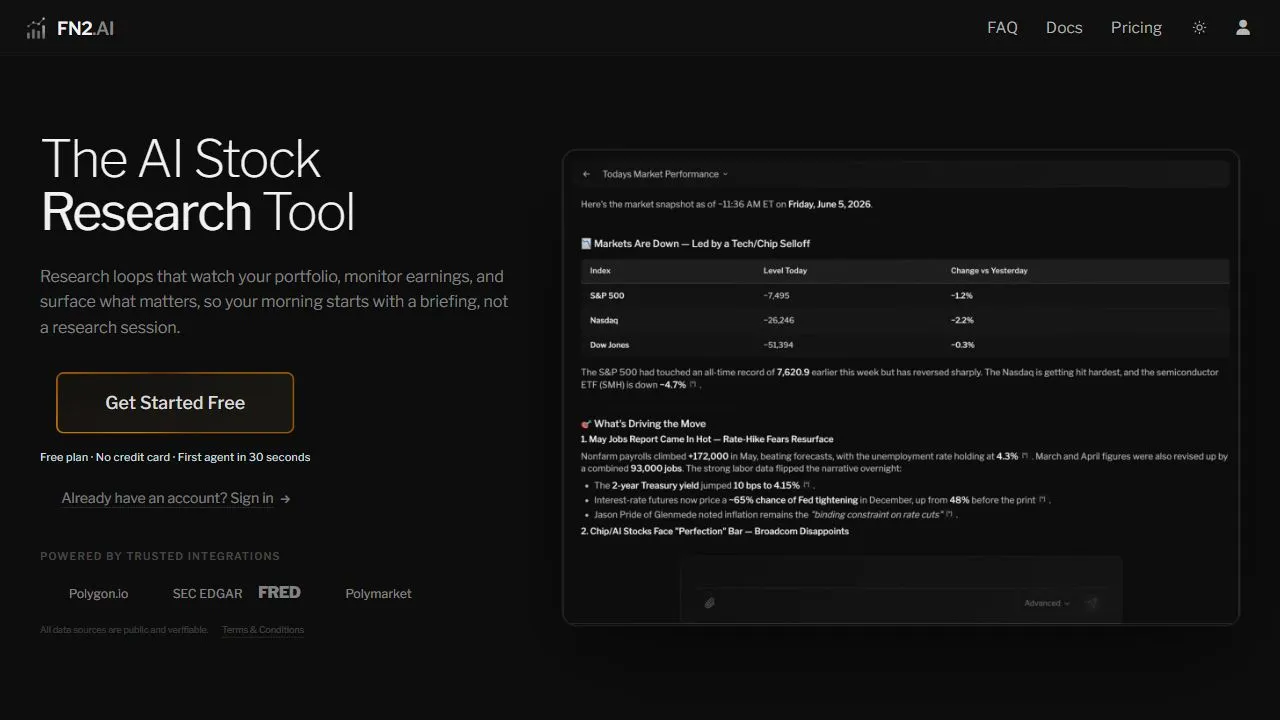Open the Advanced options dropdown
Screen dimensions: 1280x720
coord(1046,603)
